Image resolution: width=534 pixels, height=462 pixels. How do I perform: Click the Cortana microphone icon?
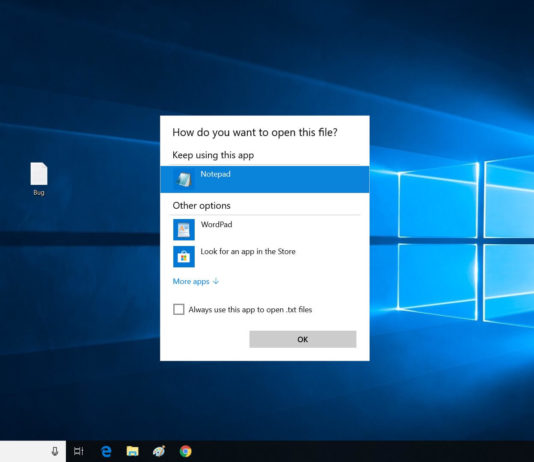(x=55, y=451)
